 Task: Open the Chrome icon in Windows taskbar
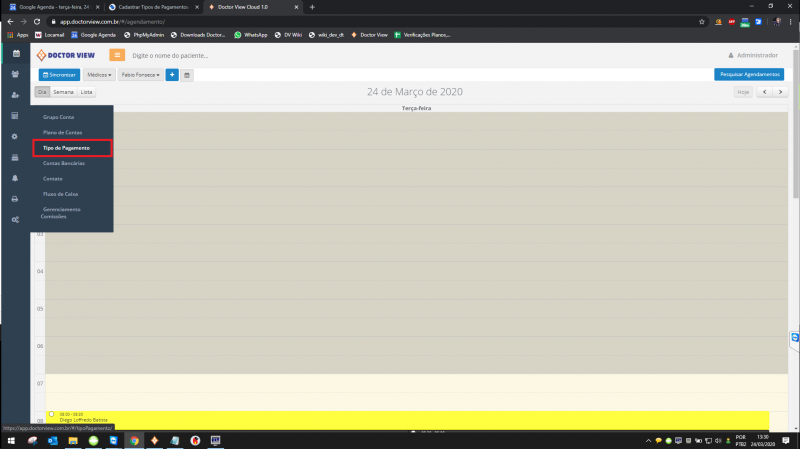click(x=134, y=440)
